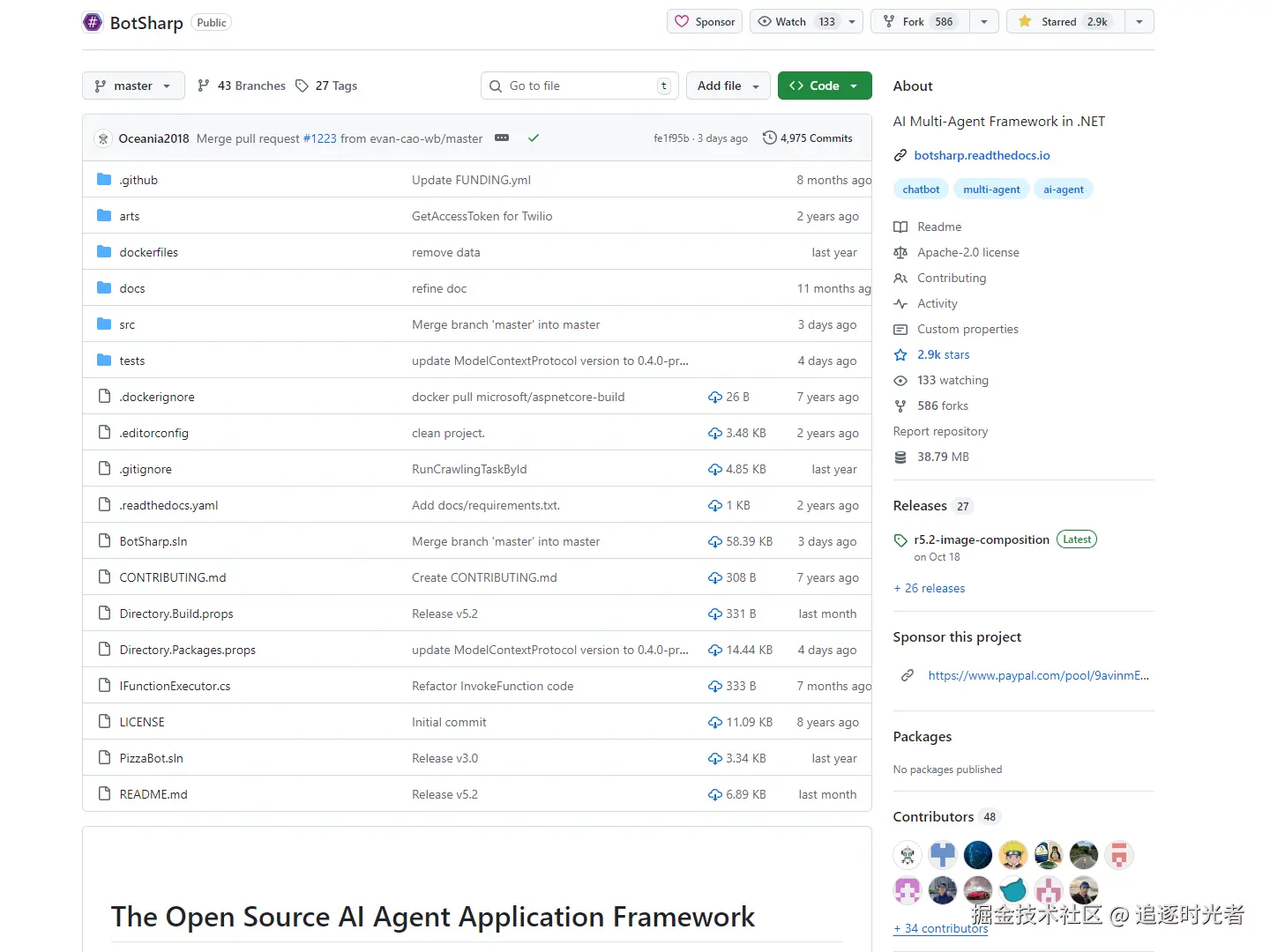Image resolution: width=1270 pixels, height=952 pixels.
Task: Open the green Code dropdown
Action: tap(824, 86)
